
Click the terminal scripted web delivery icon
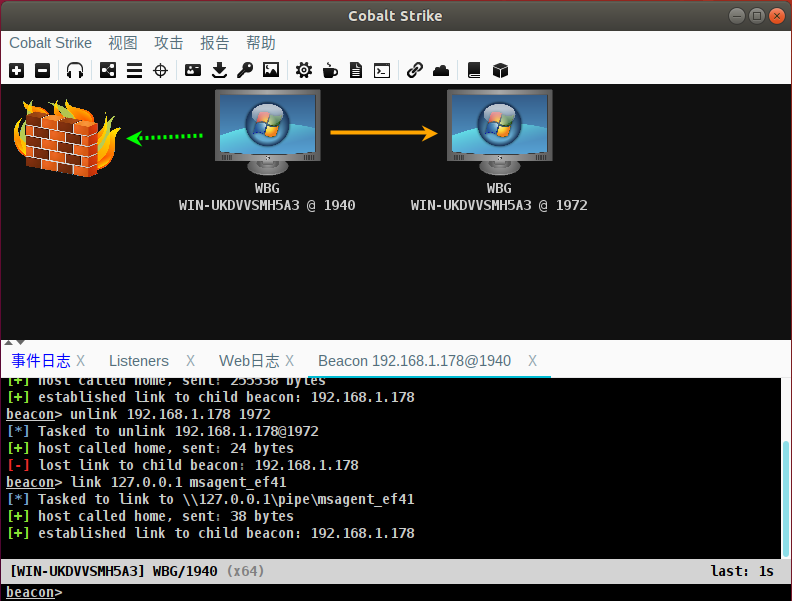pyautogui.click(x=382, y=70)
